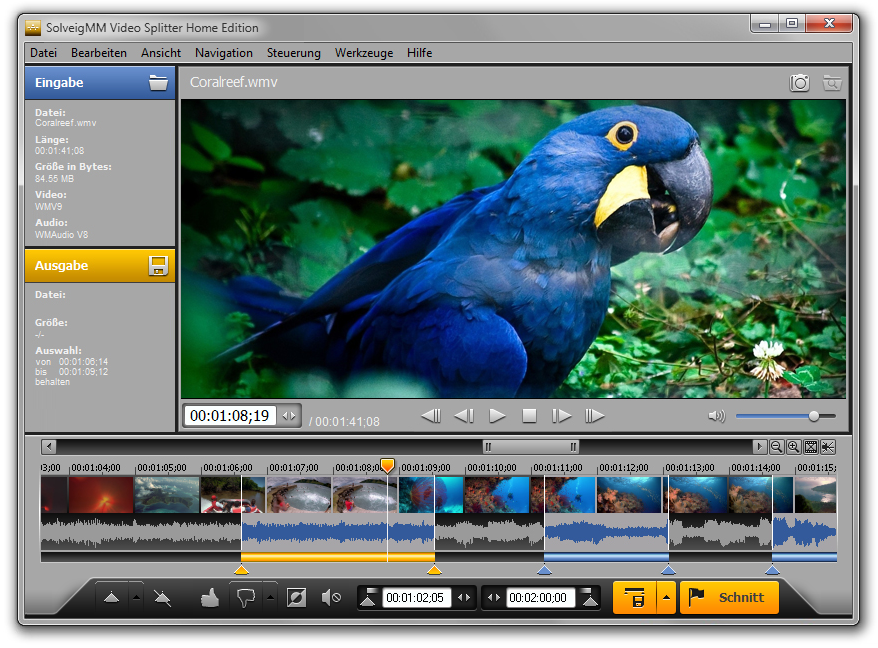Mark fragment as keep with thumbs-up
The height and width of the screenshot is (648, 878).
coord(210,598)
